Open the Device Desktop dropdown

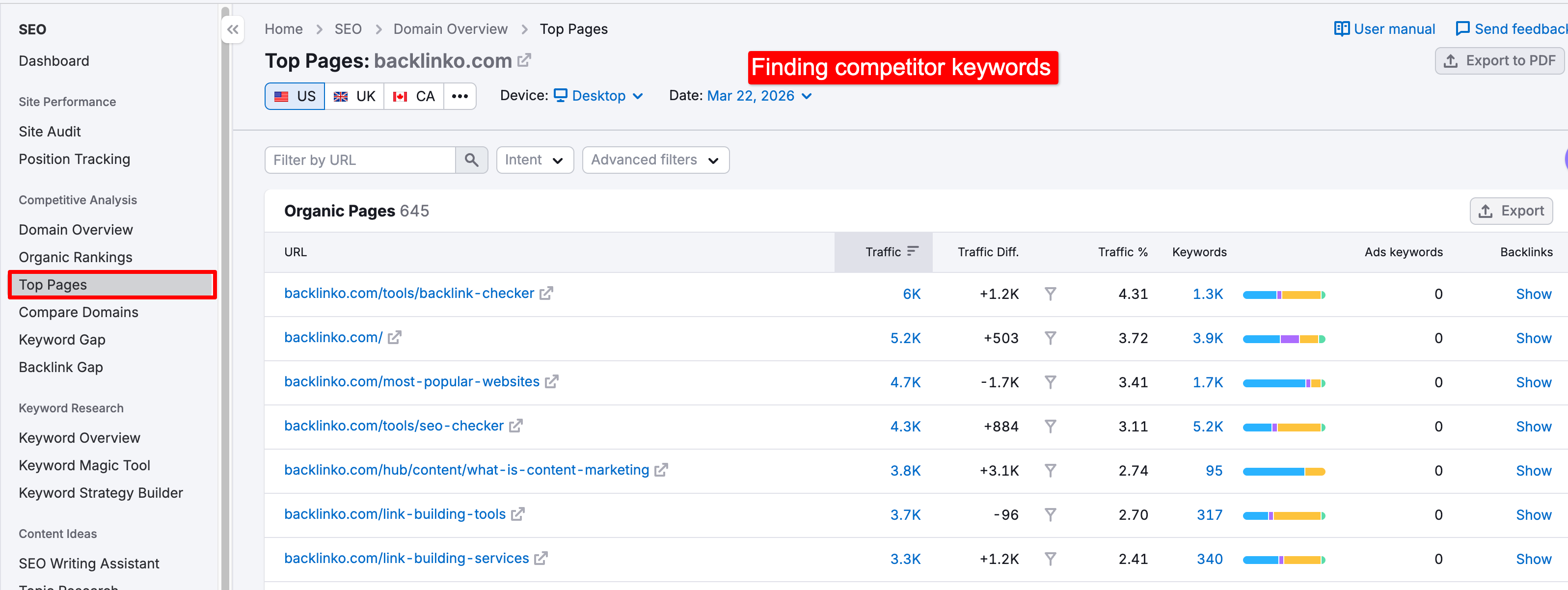tap(598, 96)
